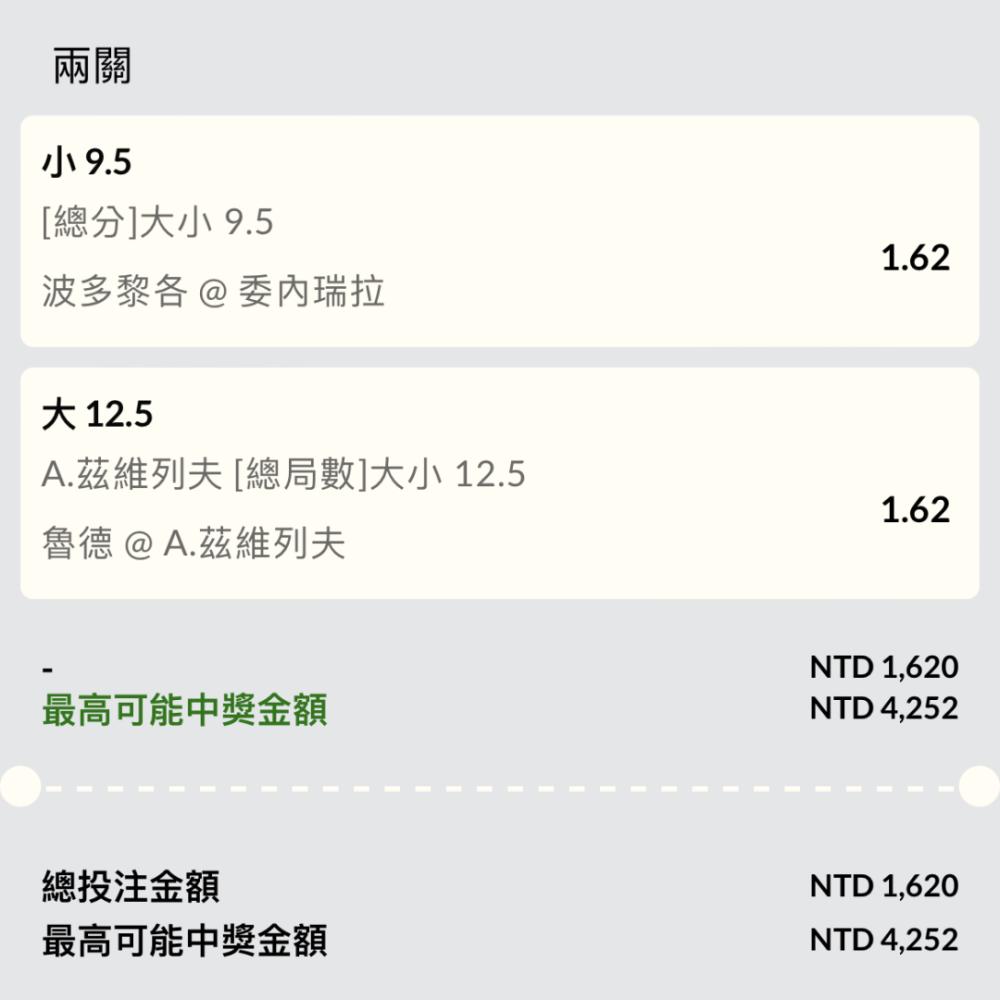Click the NTD 1,620 stake above the dashed line

tap(884, 667)
